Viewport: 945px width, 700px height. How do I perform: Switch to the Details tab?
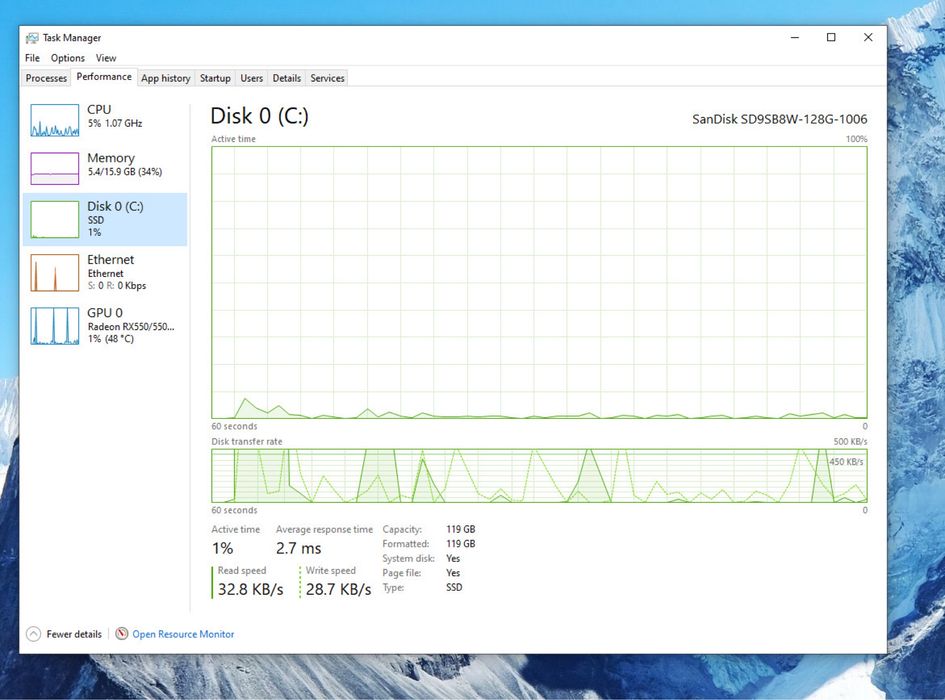(x=287, y=78)
